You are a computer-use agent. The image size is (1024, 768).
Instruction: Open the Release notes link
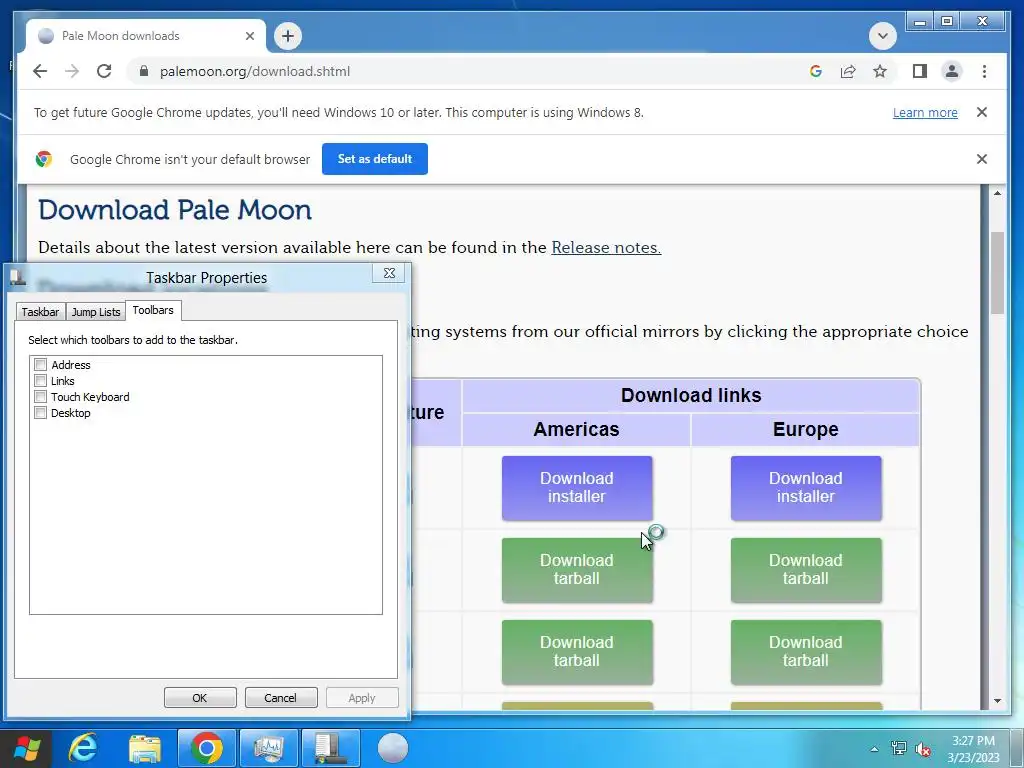click(x=606, y=248)
